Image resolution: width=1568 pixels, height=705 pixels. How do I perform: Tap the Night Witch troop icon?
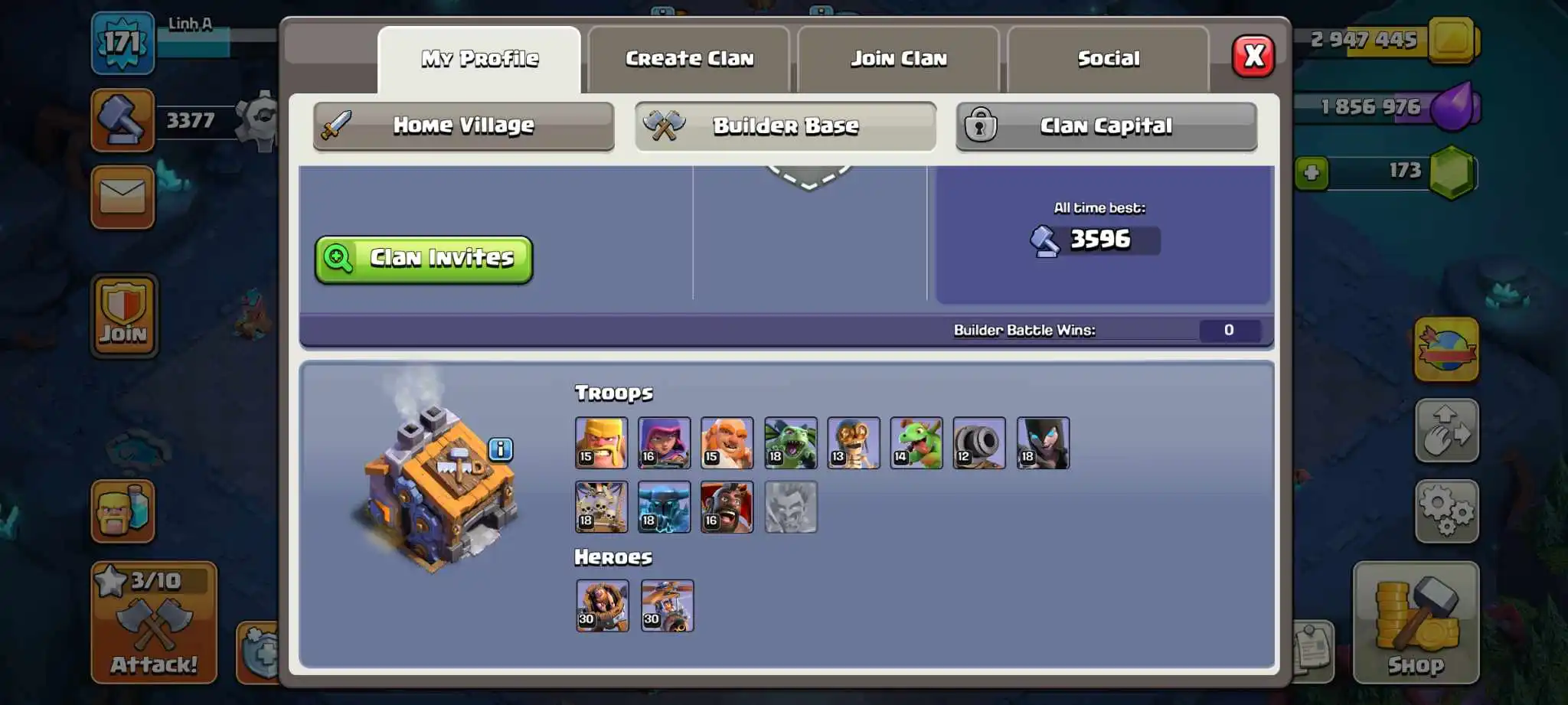[x=1043, y=442]
